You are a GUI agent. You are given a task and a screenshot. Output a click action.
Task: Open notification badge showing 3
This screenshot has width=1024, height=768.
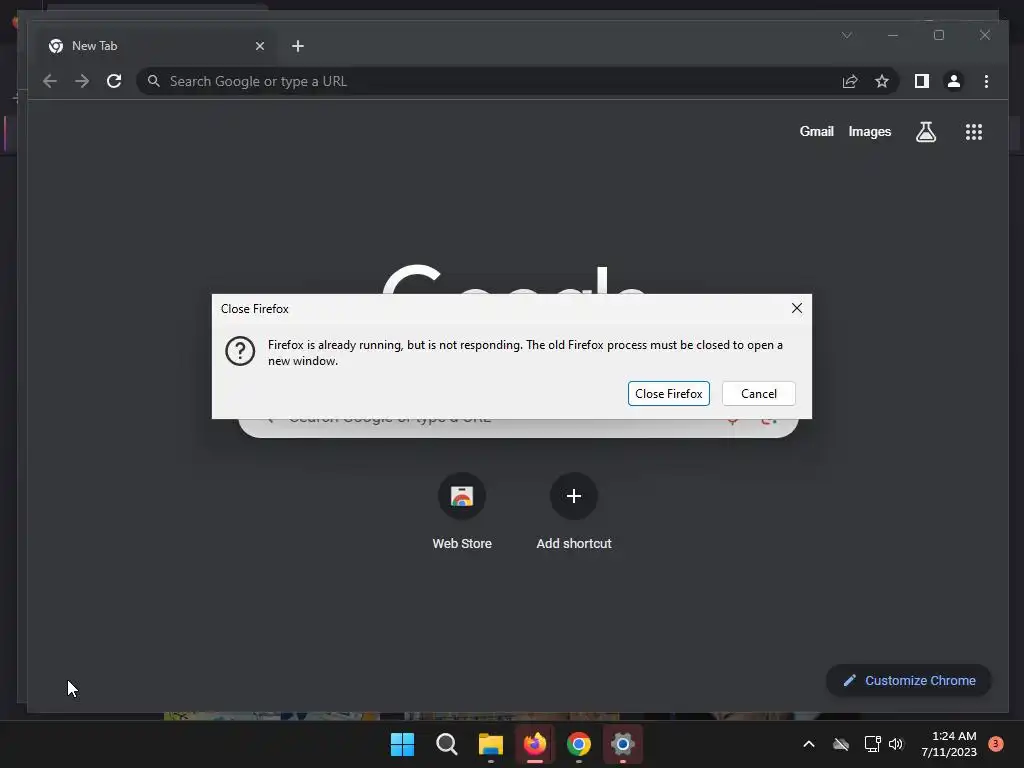(996, 744)
